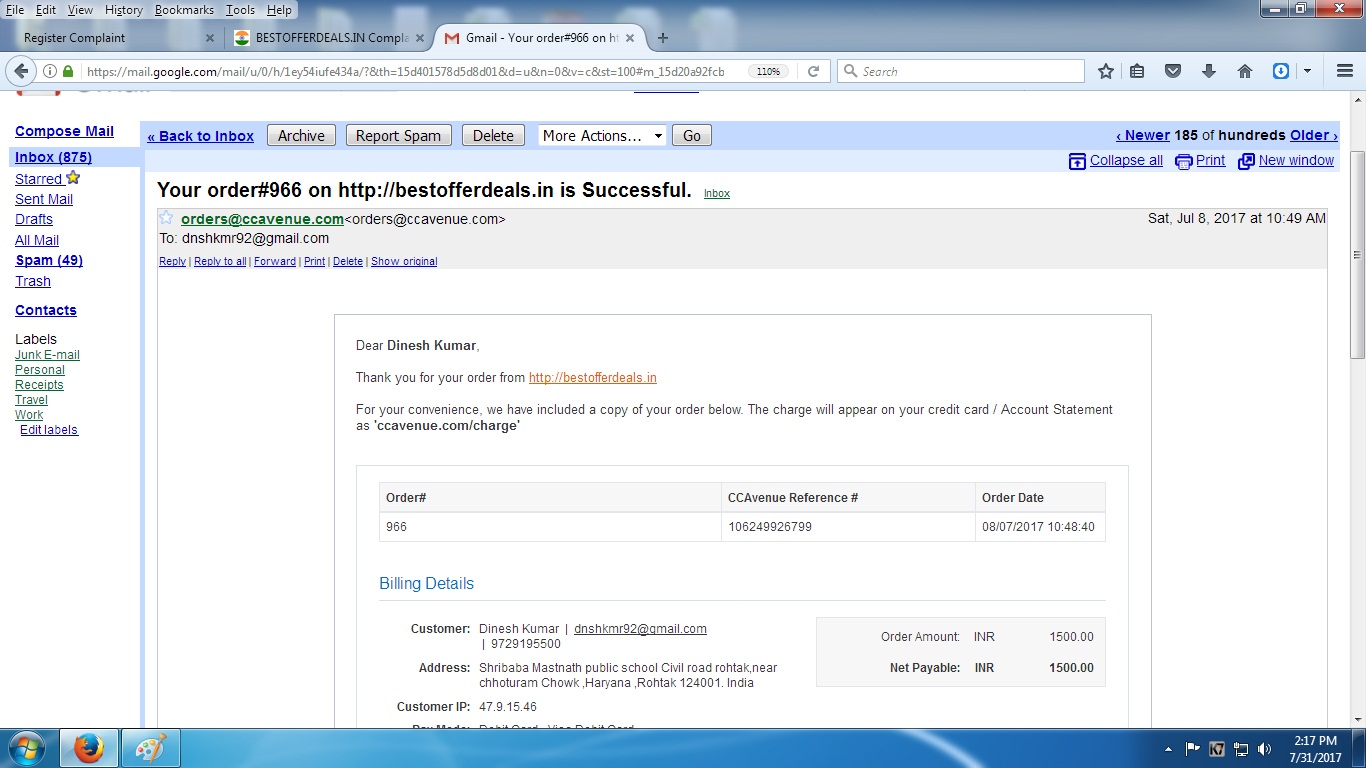Open the volume speaker tray icon
Image resolution: width=1366 pixels, height=768 pixels.
[x=1265, y=748]
